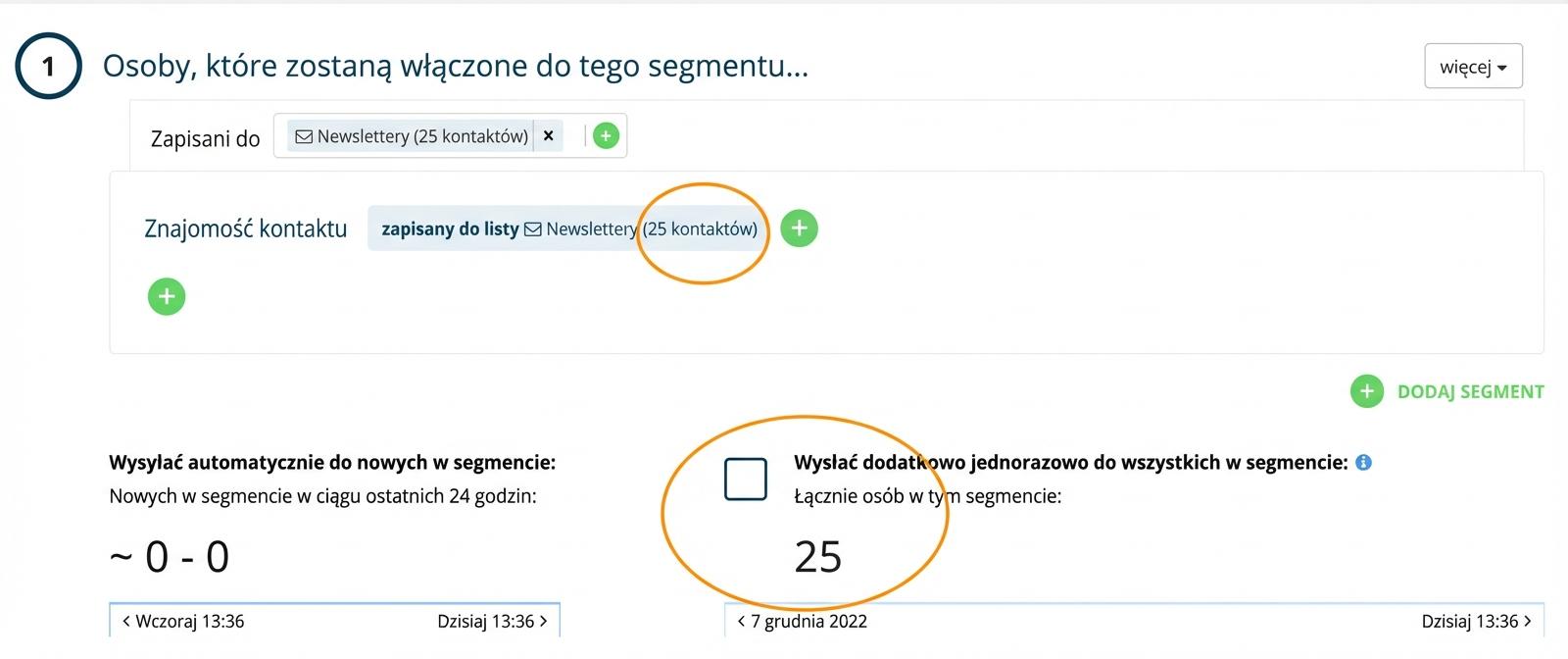
Task: Click the Znajomość kontaktu label
Action: [245, 228]
